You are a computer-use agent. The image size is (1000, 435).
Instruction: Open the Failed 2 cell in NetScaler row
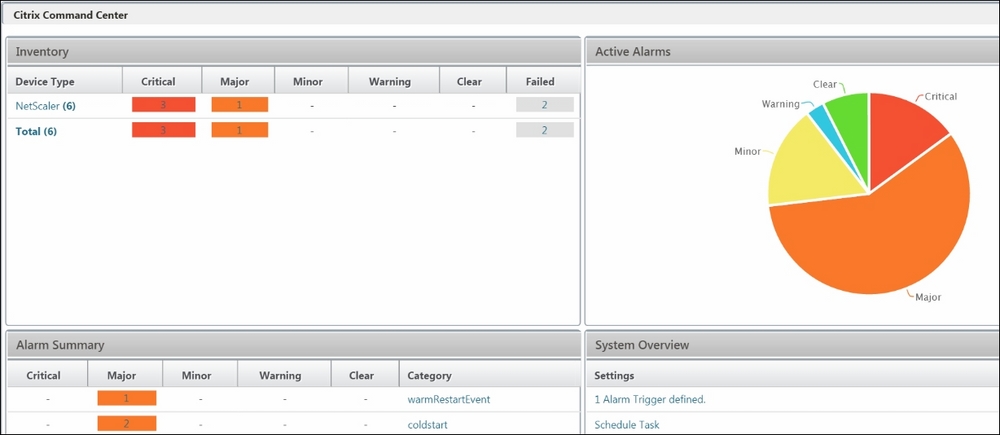[x=545, y=105]
